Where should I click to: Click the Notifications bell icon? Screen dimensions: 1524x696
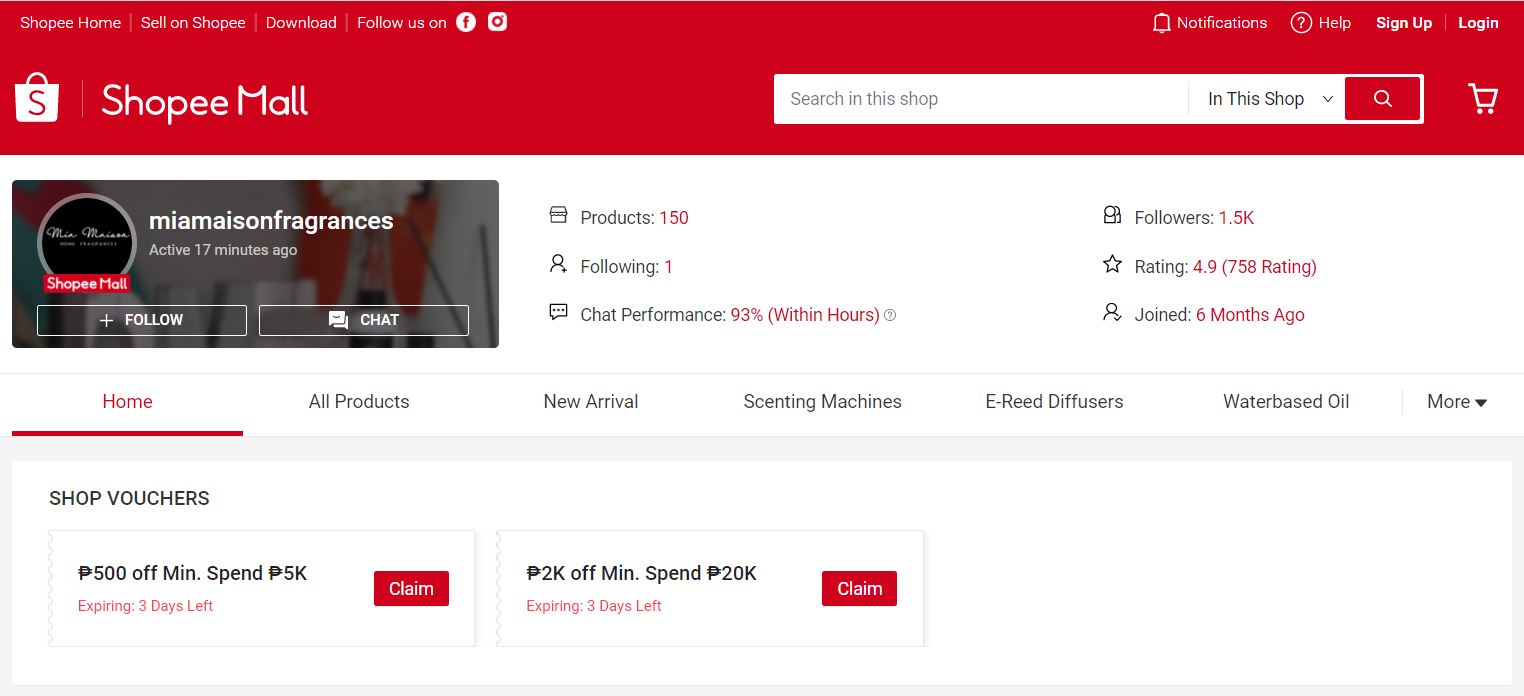(1161, 23)
